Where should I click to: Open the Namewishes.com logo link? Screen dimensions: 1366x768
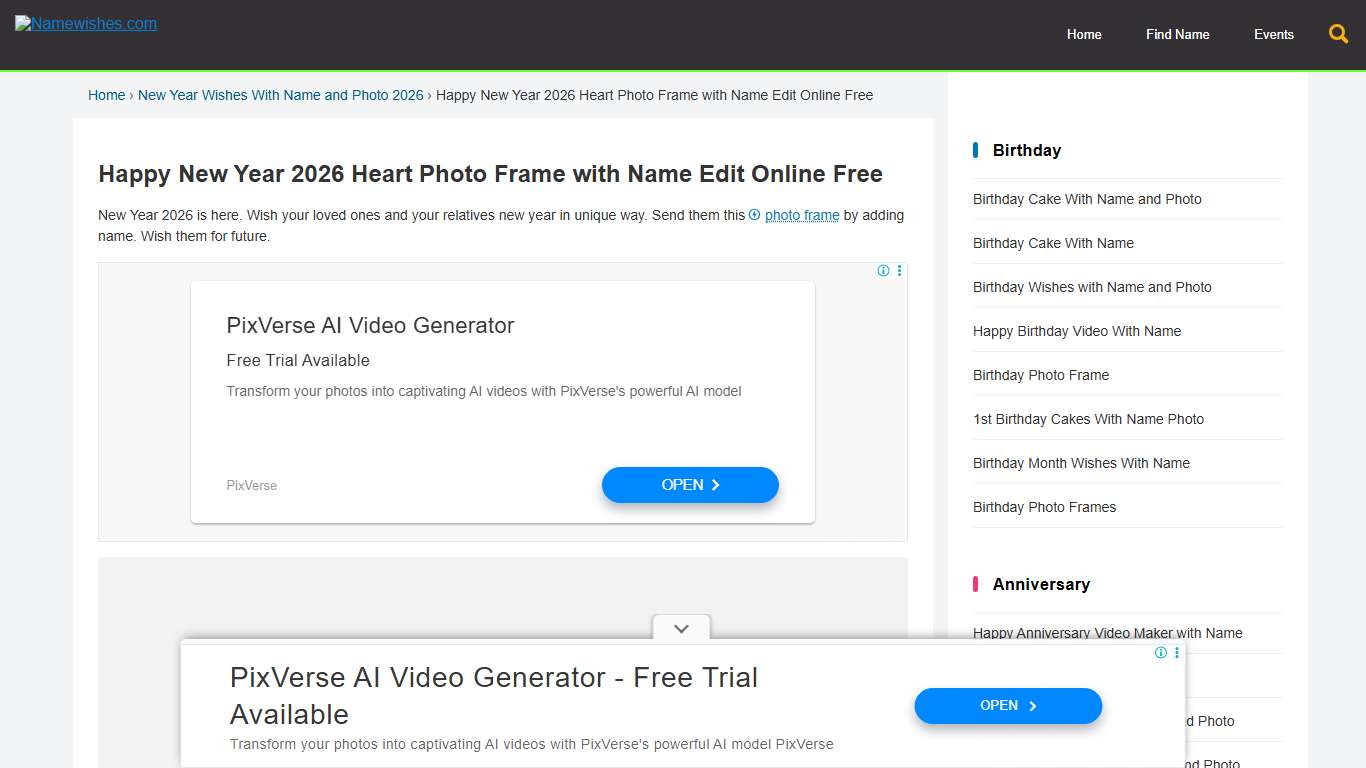click(x=86, y=24)
